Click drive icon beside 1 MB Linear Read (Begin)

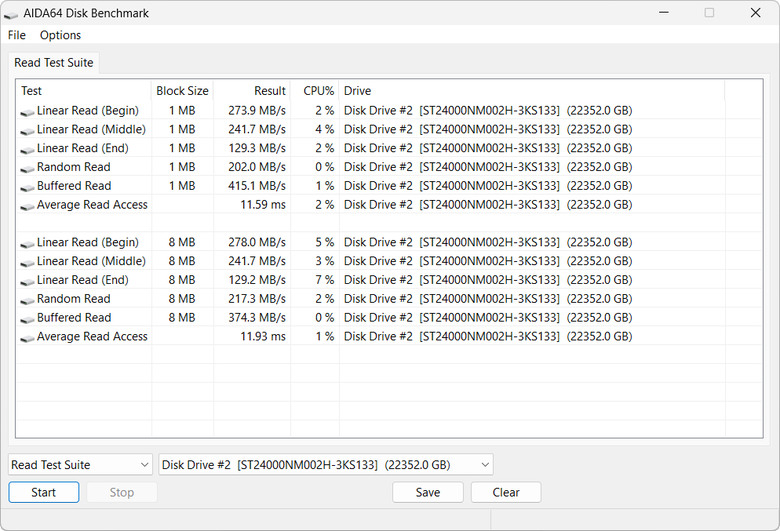(x=27, y=112)
